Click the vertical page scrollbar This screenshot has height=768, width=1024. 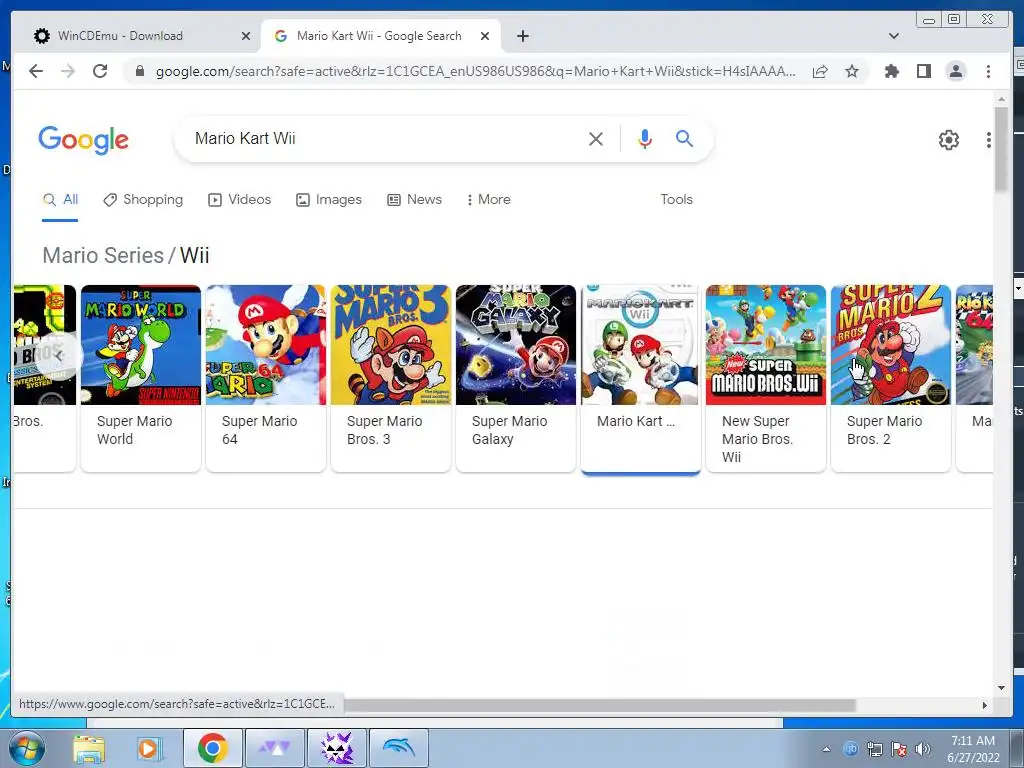coord(1002,150)
